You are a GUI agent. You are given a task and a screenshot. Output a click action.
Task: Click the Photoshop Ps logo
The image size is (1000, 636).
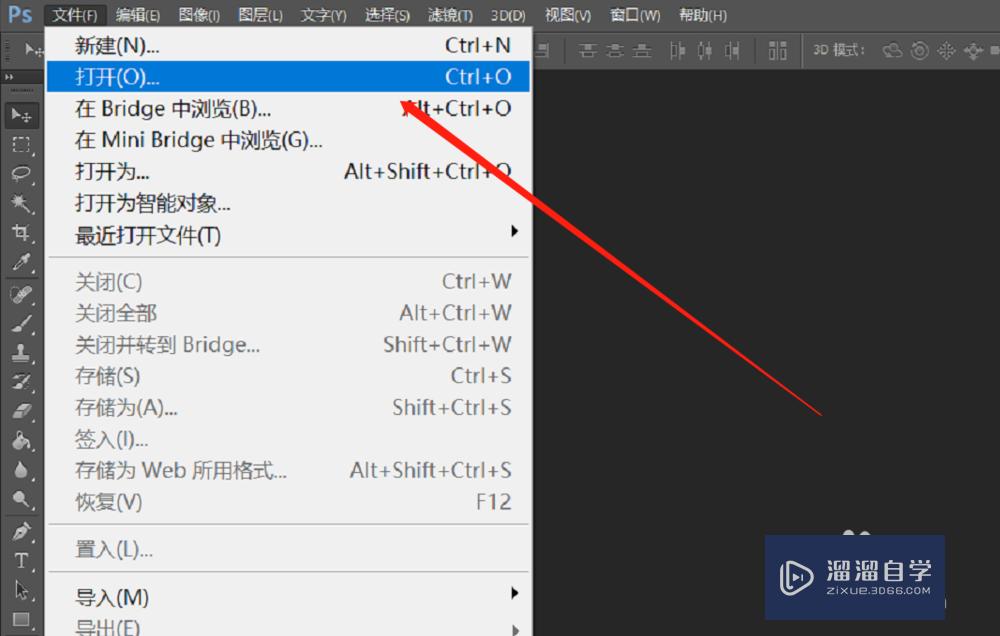pyautogui.click(x=20, y=14)
